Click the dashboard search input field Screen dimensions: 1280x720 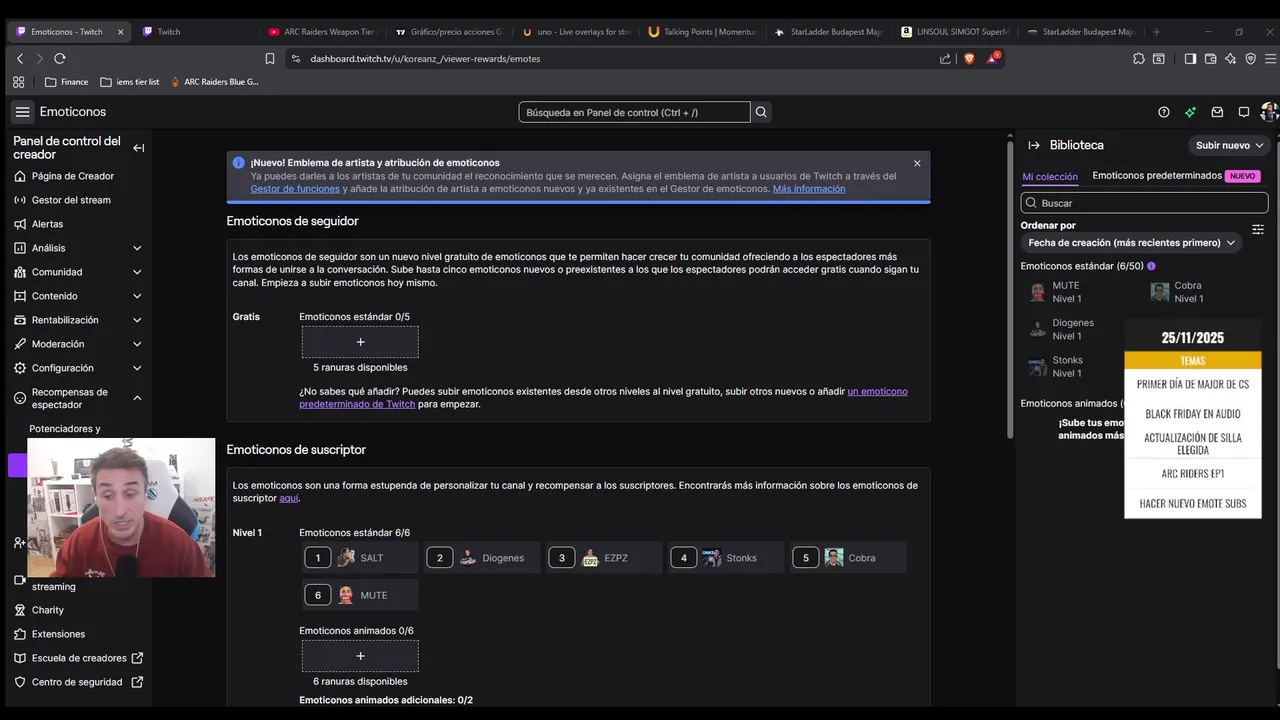634,112
